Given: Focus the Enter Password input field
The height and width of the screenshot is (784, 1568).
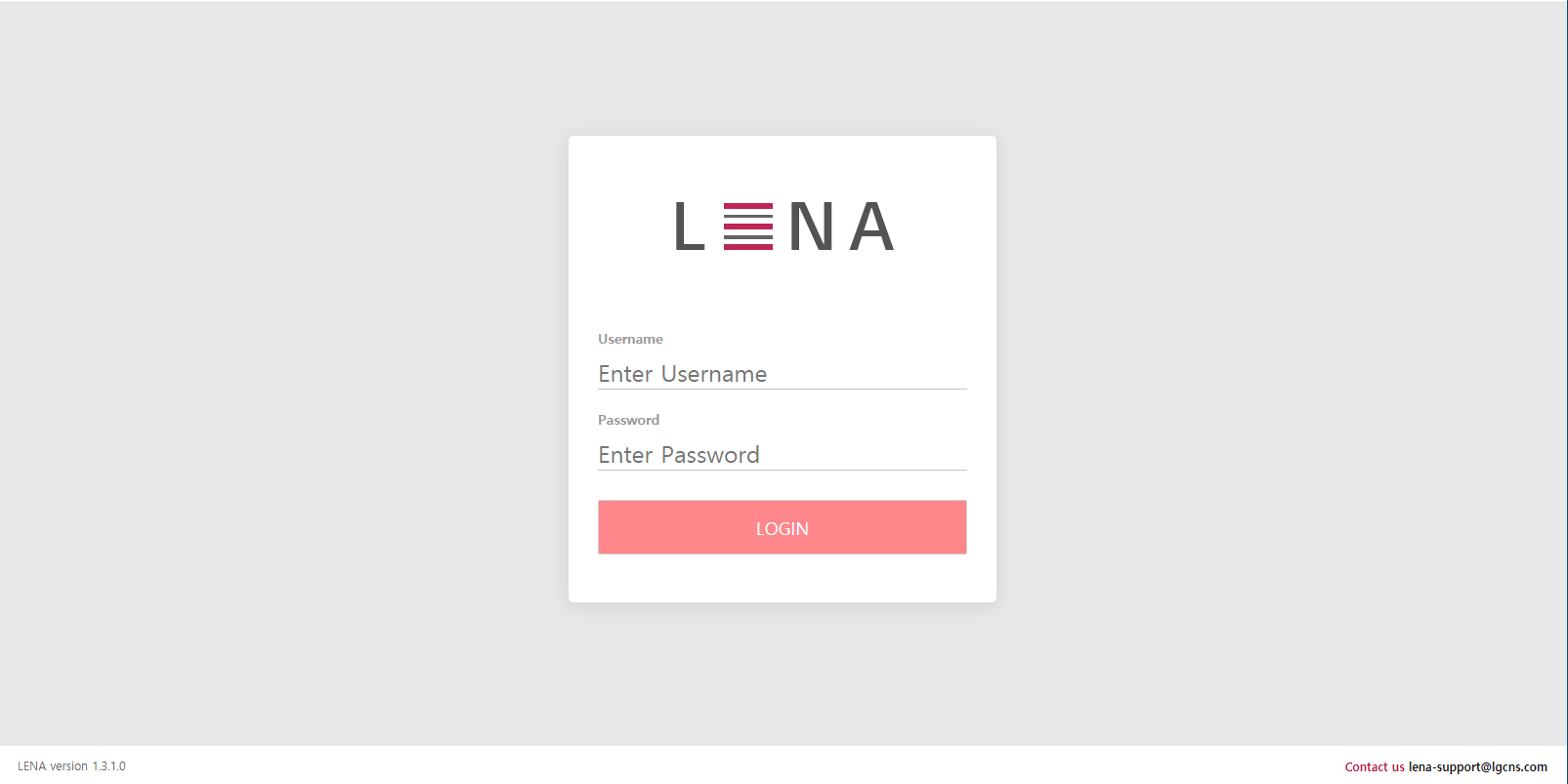Looking at the screenshot, I should 782,455.
